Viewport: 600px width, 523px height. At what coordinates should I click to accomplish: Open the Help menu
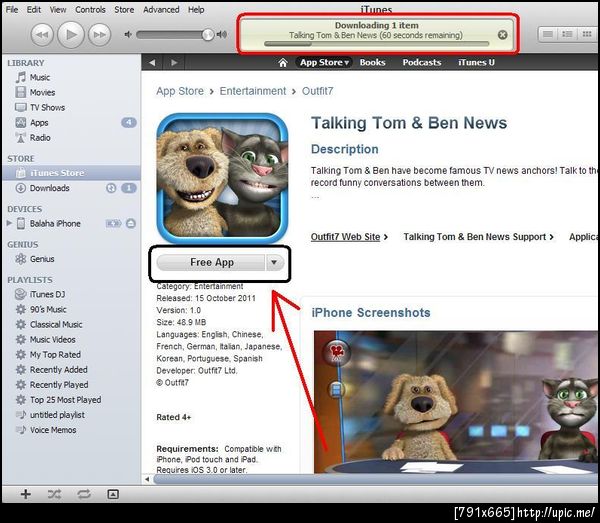196,10
